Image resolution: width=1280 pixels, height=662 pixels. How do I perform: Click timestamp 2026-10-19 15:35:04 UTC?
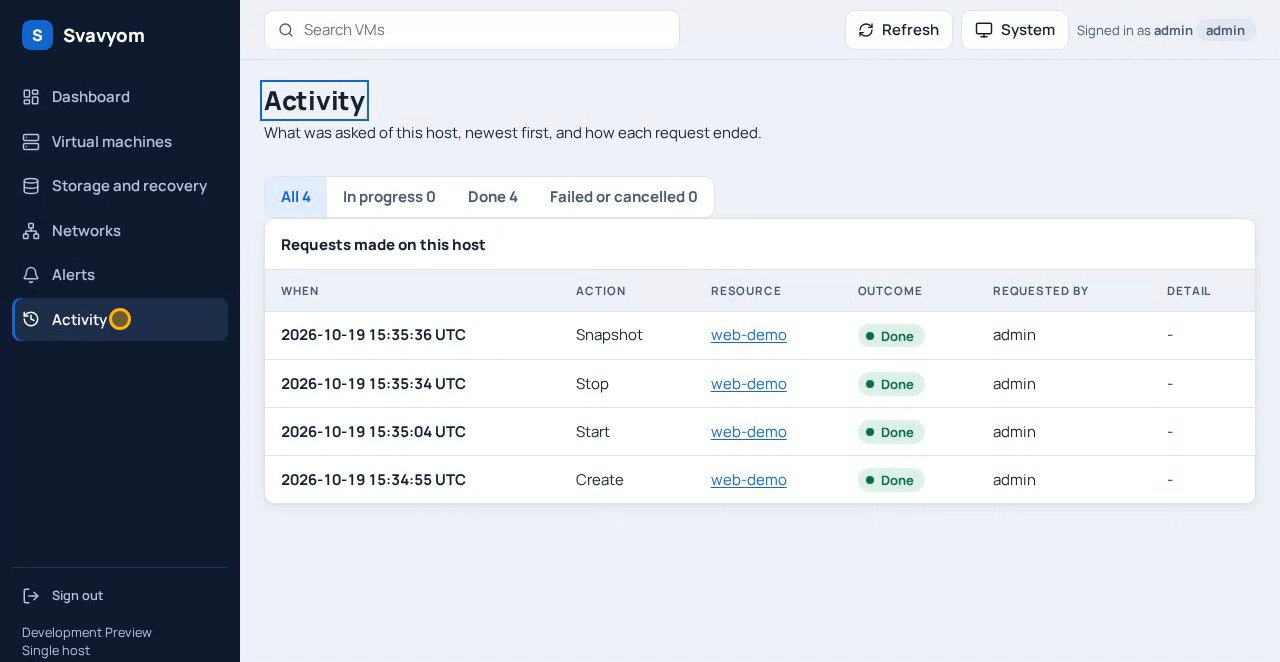pos(373,432)
